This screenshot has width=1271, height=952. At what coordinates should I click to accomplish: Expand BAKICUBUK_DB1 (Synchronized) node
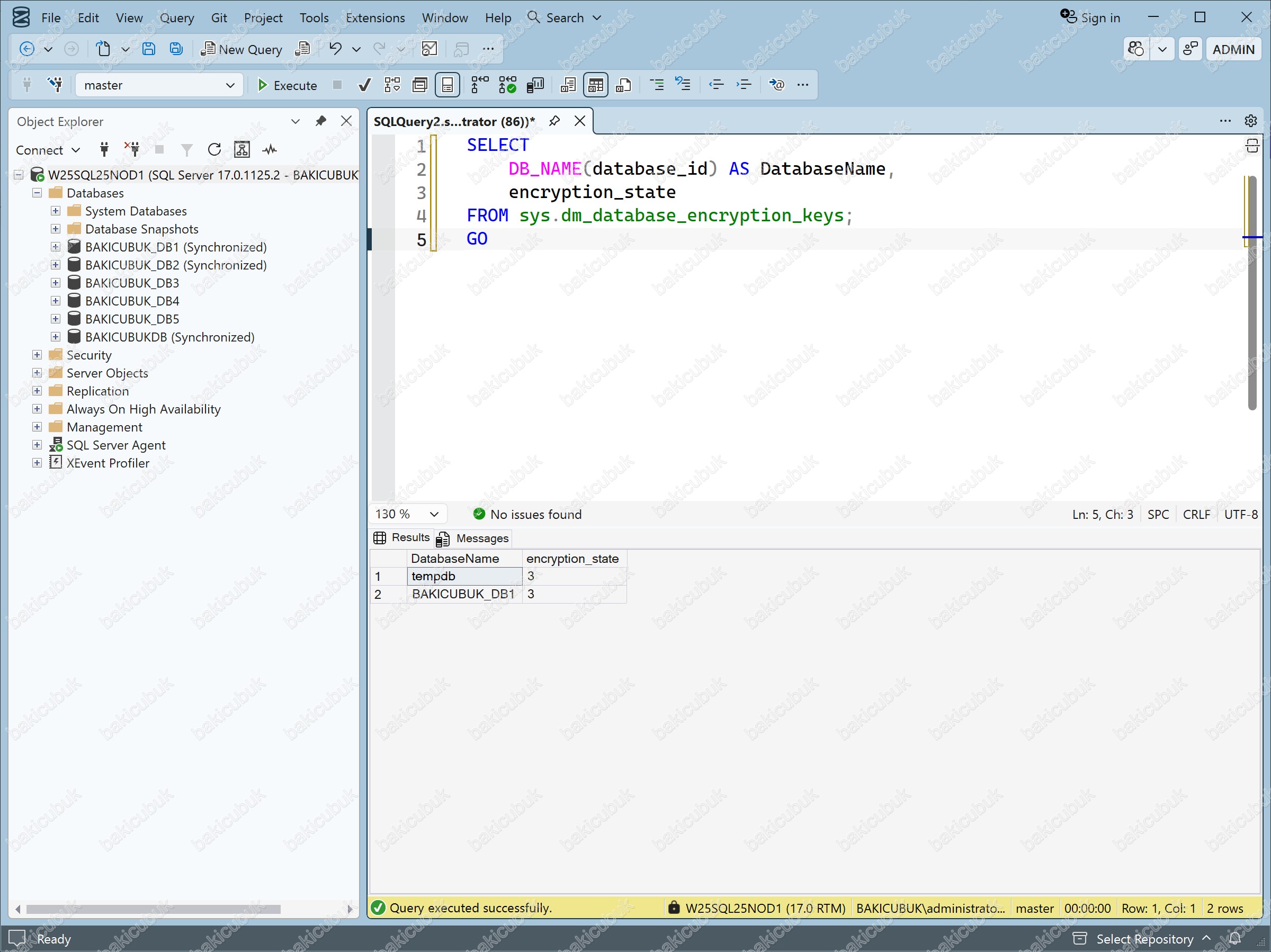point(56,247)
